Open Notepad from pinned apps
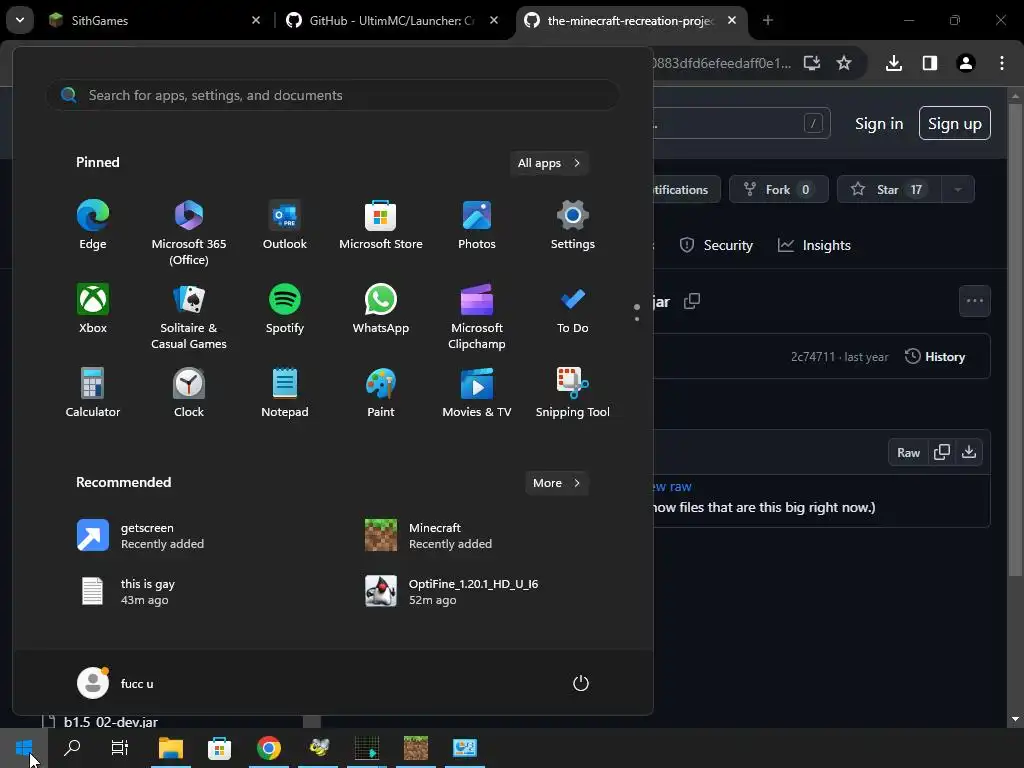 pyautogui.click(x=285, y=392)
